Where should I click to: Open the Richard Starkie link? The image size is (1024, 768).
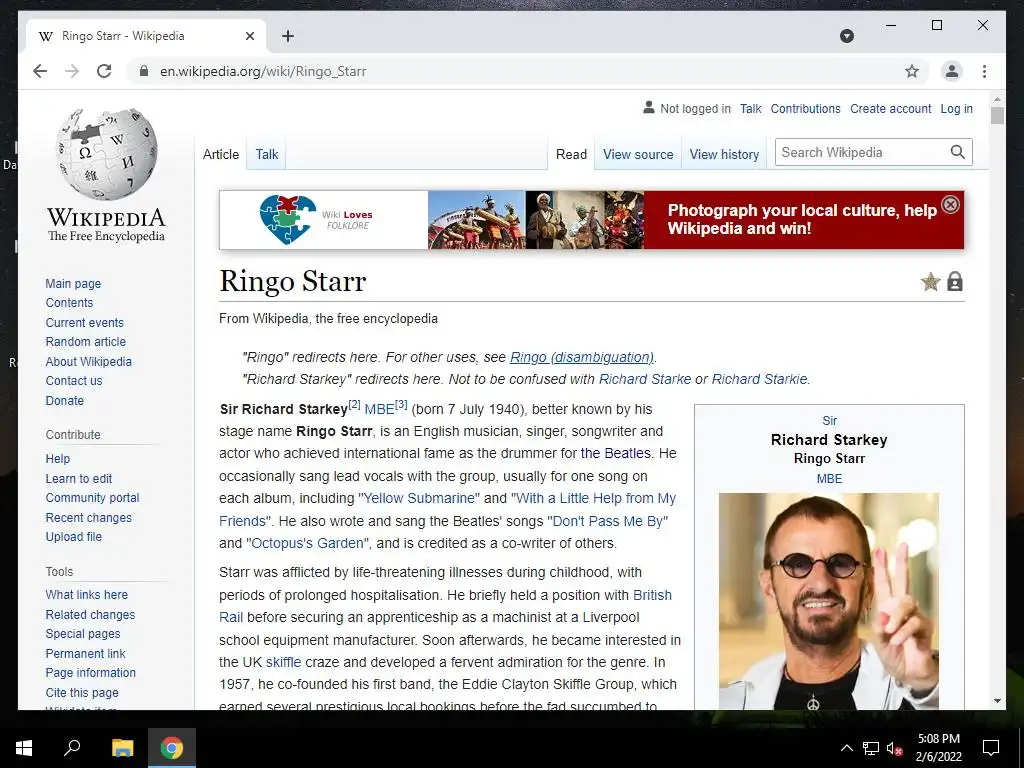(x=759, y=379)
